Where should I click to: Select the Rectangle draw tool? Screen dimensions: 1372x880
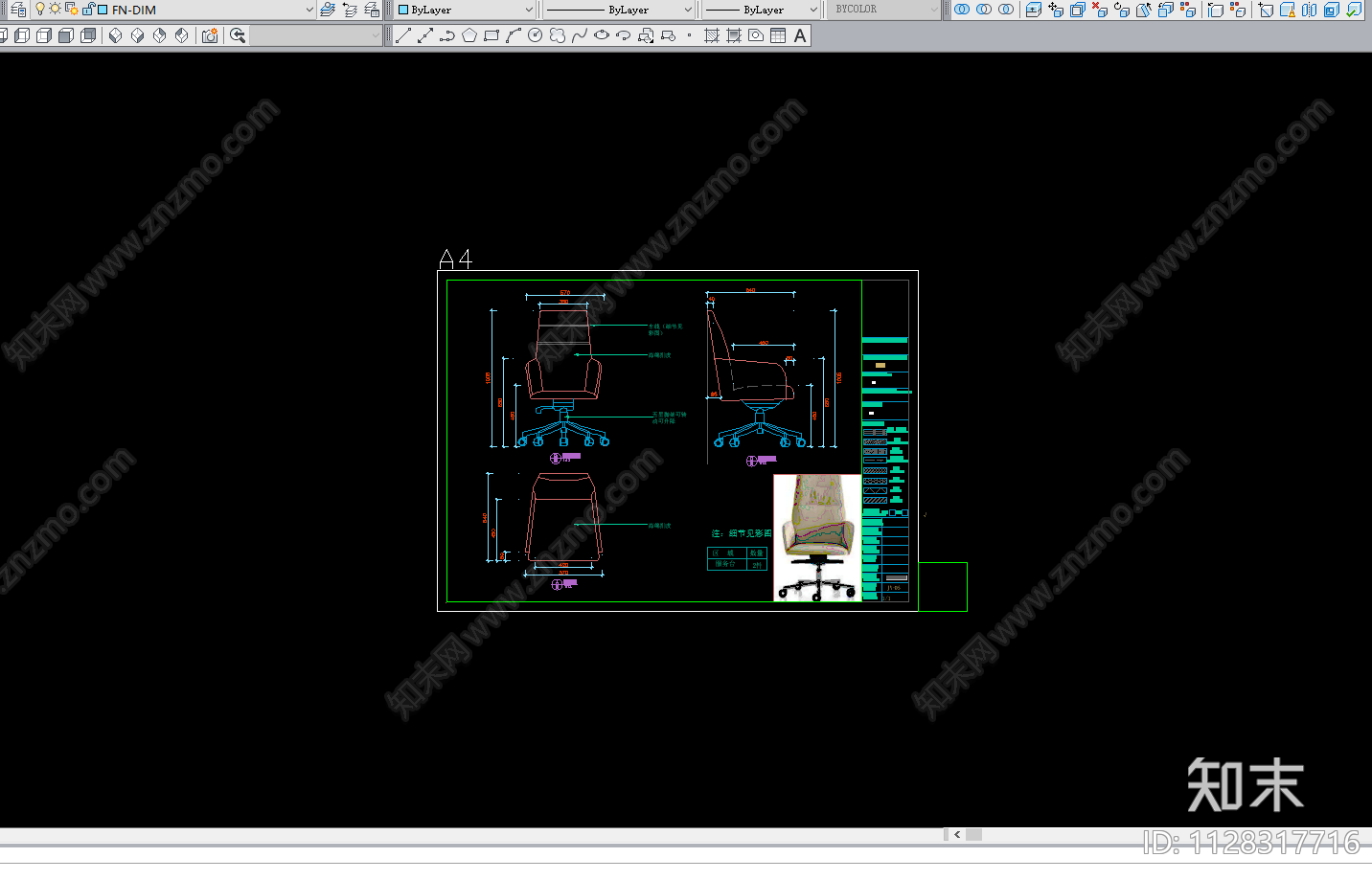pyautogui.click(x=492, y=35)
